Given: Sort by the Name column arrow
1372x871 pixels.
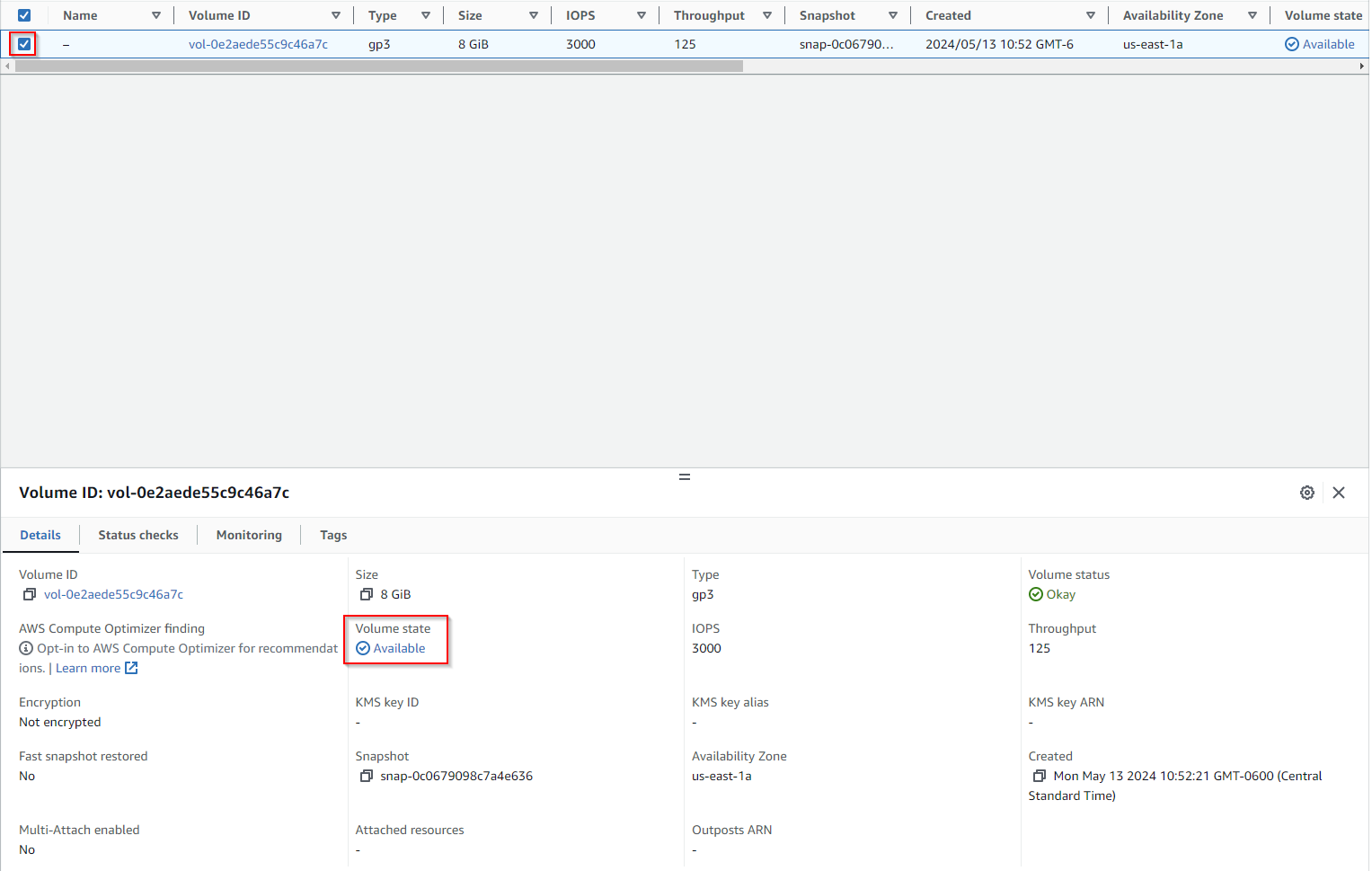Looking at the screenshot, I should [x=156, y=15].
